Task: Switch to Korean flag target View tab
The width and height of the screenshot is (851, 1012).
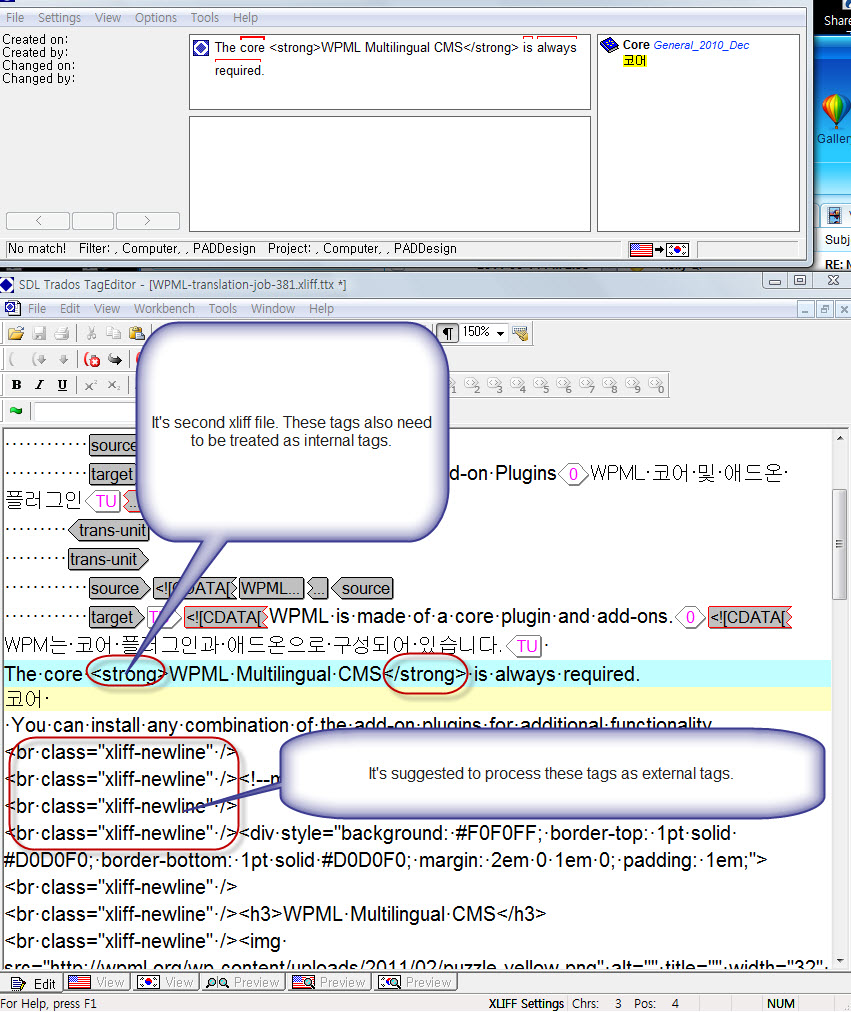Action: coord(165,982)
